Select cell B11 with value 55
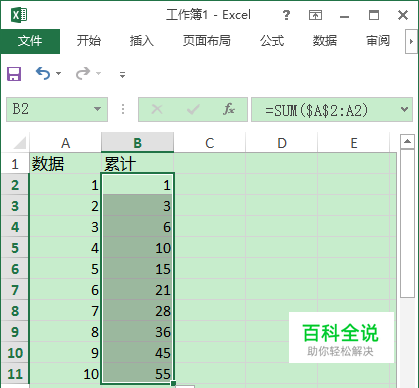Screen dimensions: 419x388 [137, 374]
